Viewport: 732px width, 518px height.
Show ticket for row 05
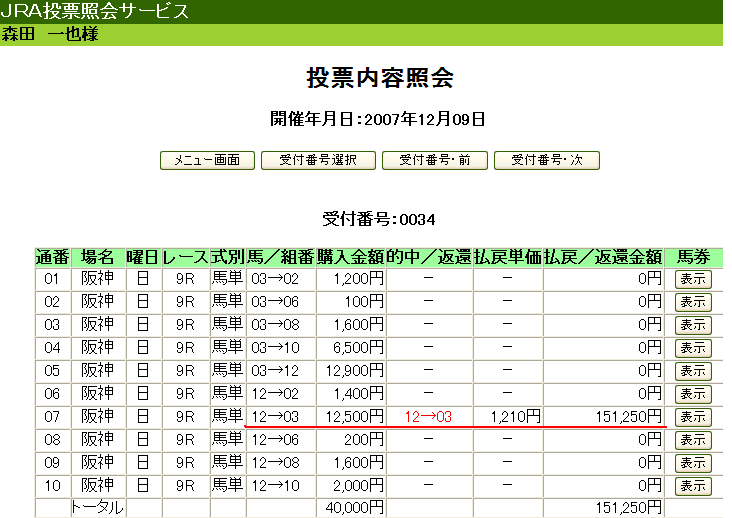tap(693, 371)
